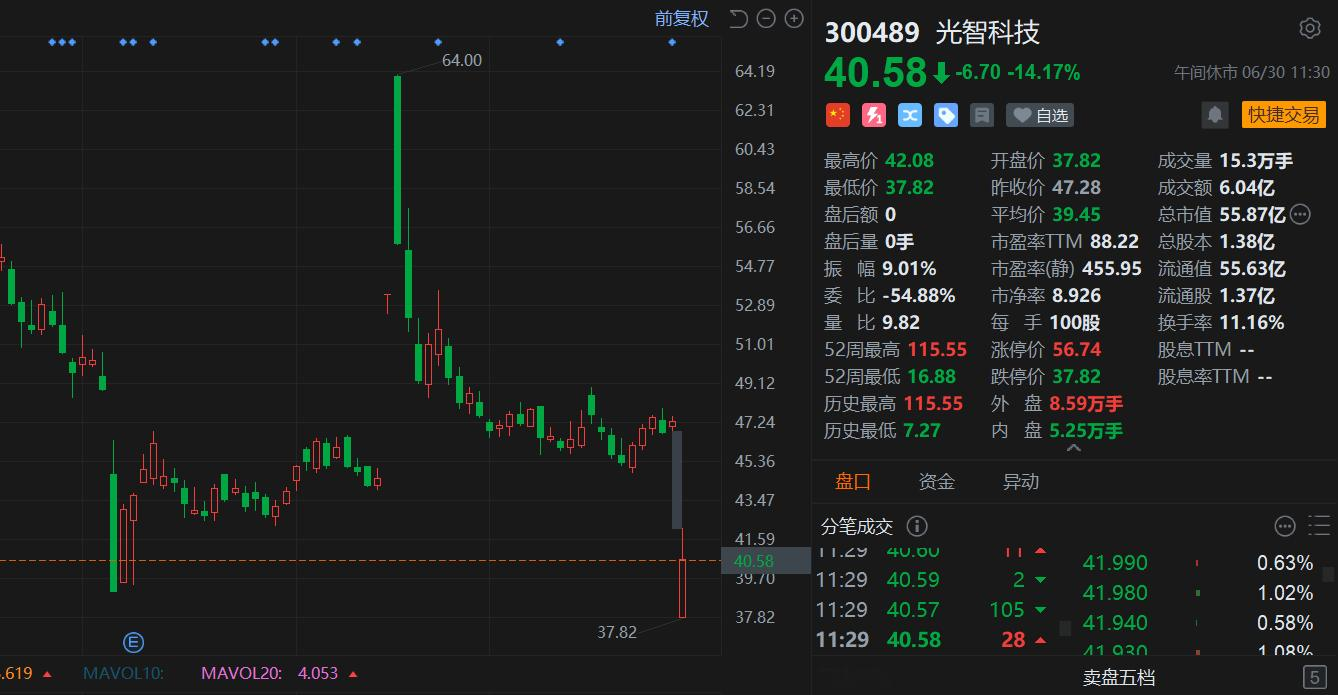Click the 振幅 value 9.01%

tap(909, 268)
